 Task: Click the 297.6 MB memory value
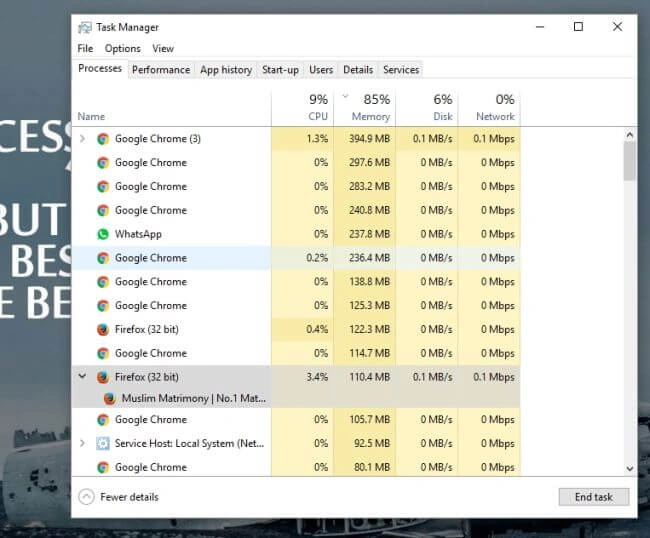click(369, 163)
